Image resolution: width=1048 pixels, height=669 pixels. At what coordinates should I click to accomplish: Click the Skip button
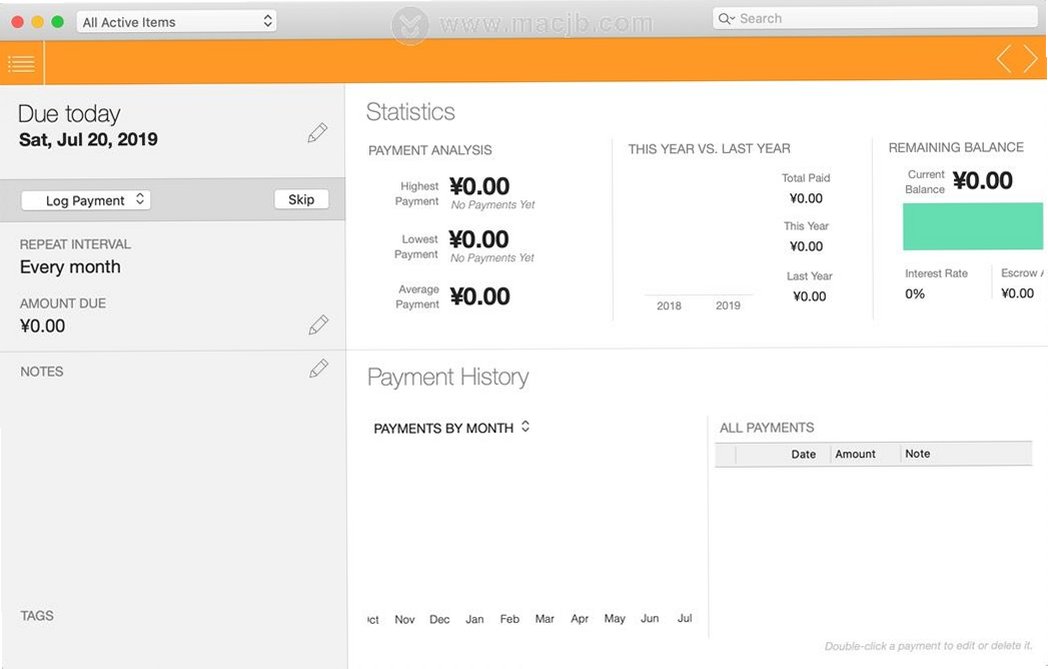click(301, 199)
